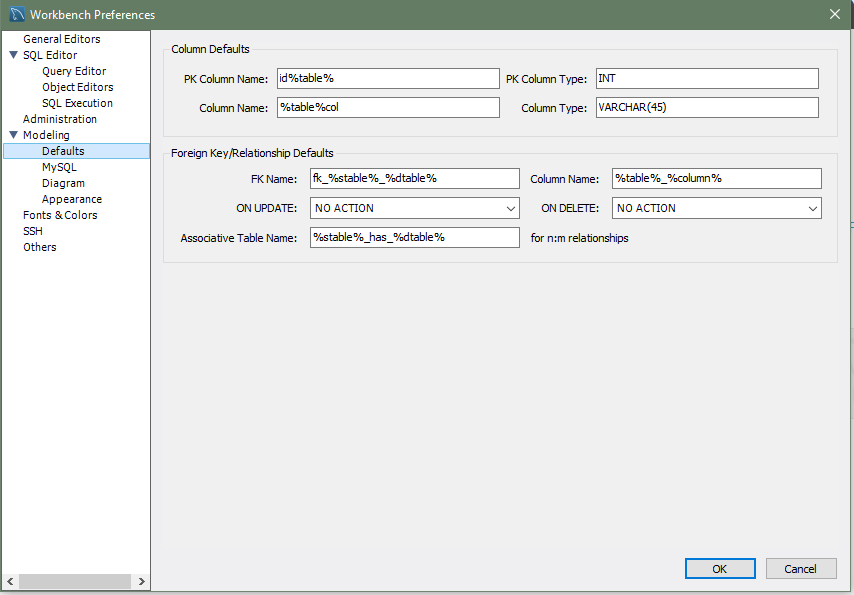Select SQL Execution in the tree
854x595 pixels.
tap(77, 103)
